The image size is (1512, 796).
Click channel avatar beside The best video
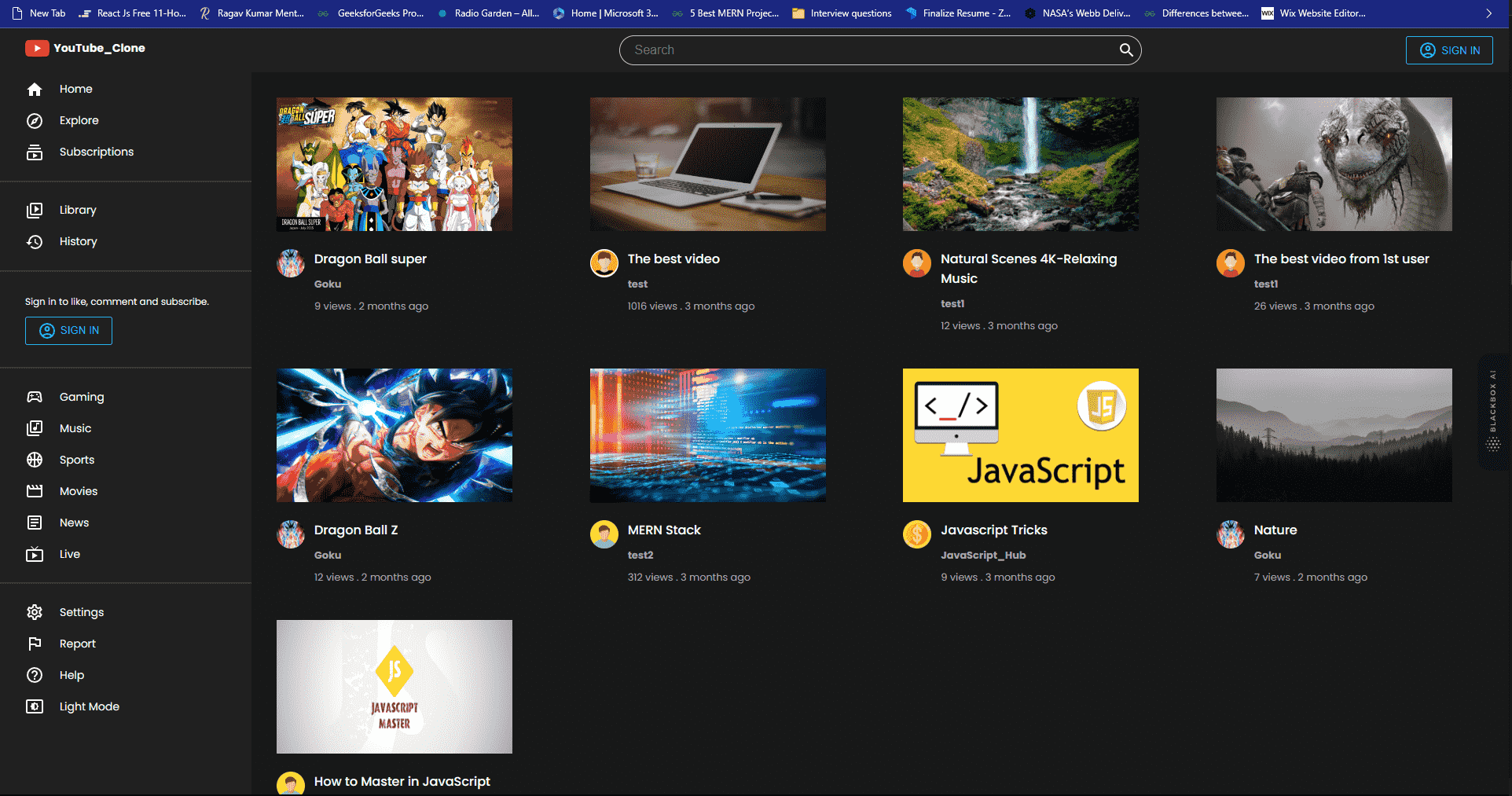[604, 263]
